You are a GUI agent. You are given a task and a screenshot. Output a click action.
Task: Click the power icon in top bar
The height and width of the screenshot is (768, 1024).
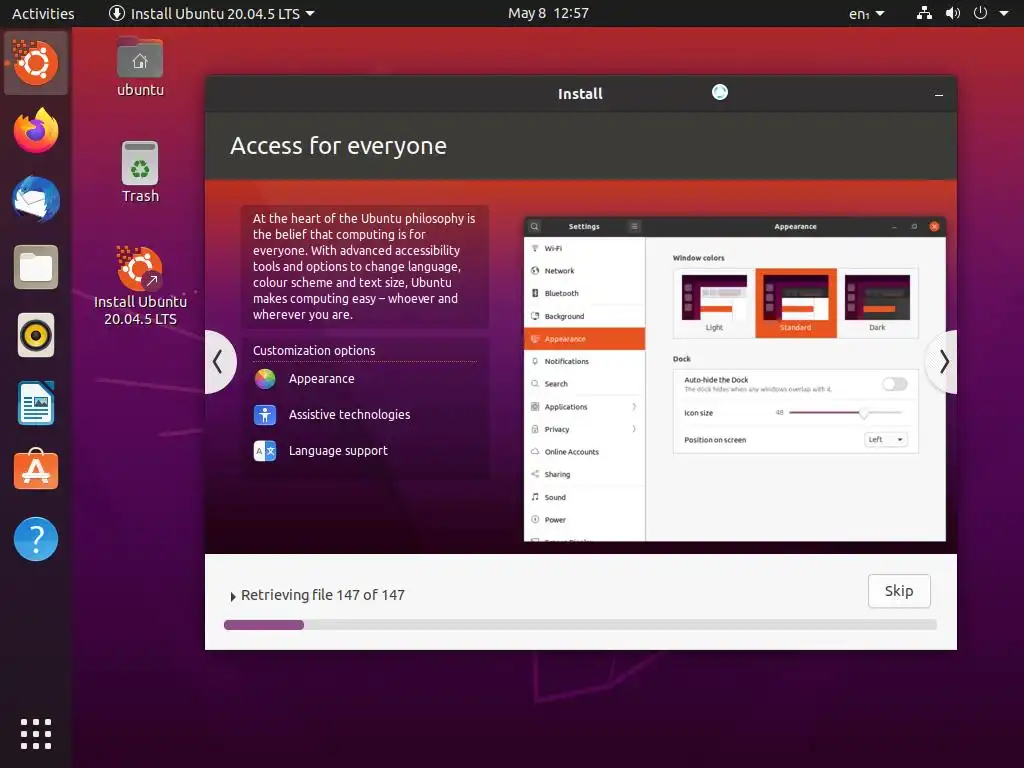pyautogui.click(x=980, y=13)
